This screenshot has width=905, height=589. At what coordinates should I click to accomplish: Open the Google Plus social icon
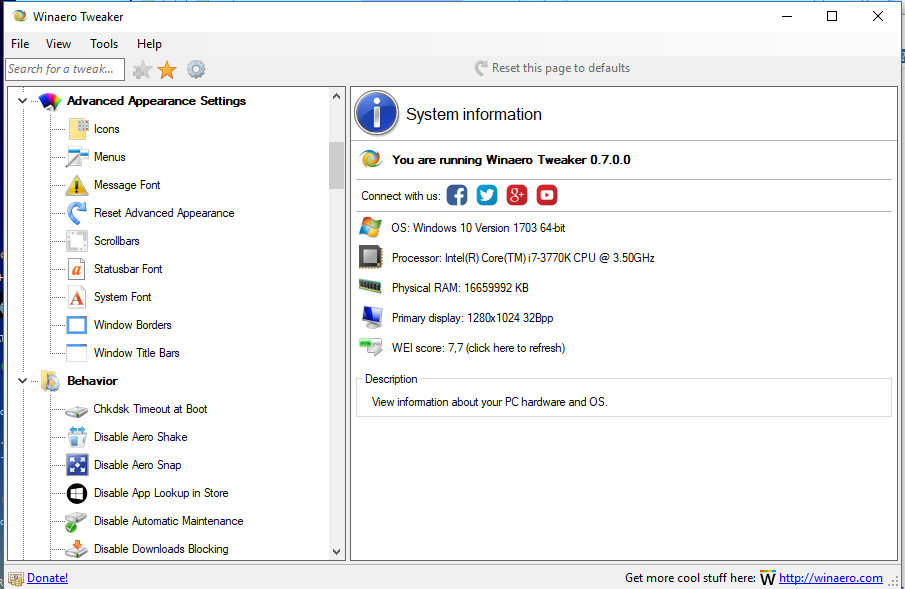(x=517, y=195)
